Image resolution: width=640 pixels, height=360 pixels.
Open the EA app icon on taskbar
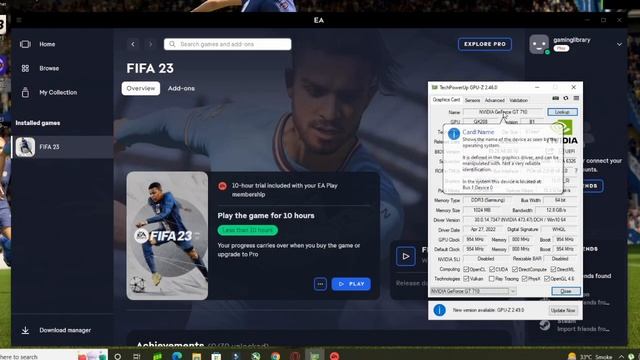pyautogui.click(x=335, y=356)
